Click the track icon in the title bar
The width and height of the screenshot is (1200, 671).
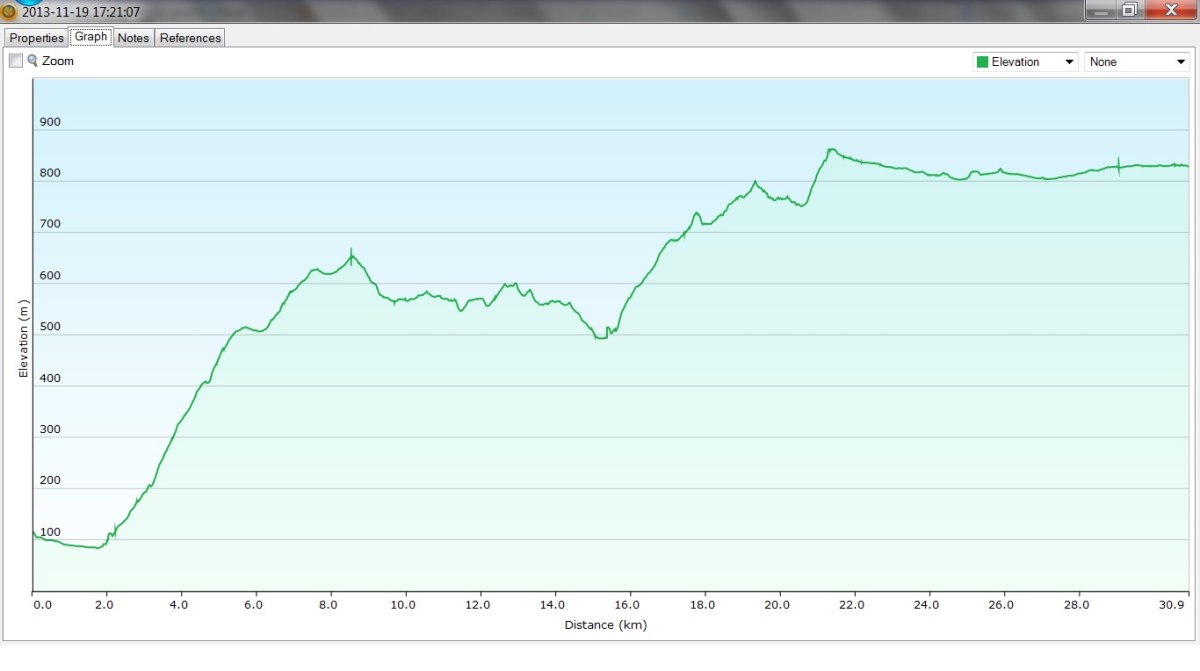pos(9,12)
